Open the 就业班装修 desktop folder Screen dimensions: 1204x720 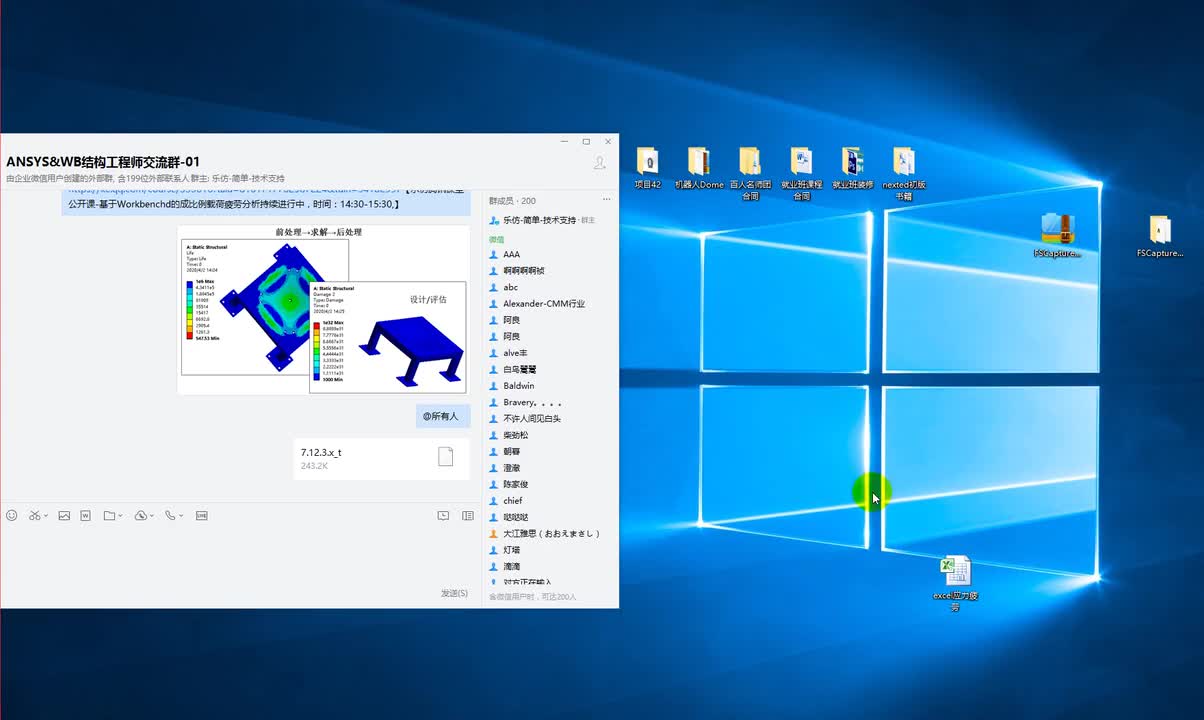[x=852, y=168]
